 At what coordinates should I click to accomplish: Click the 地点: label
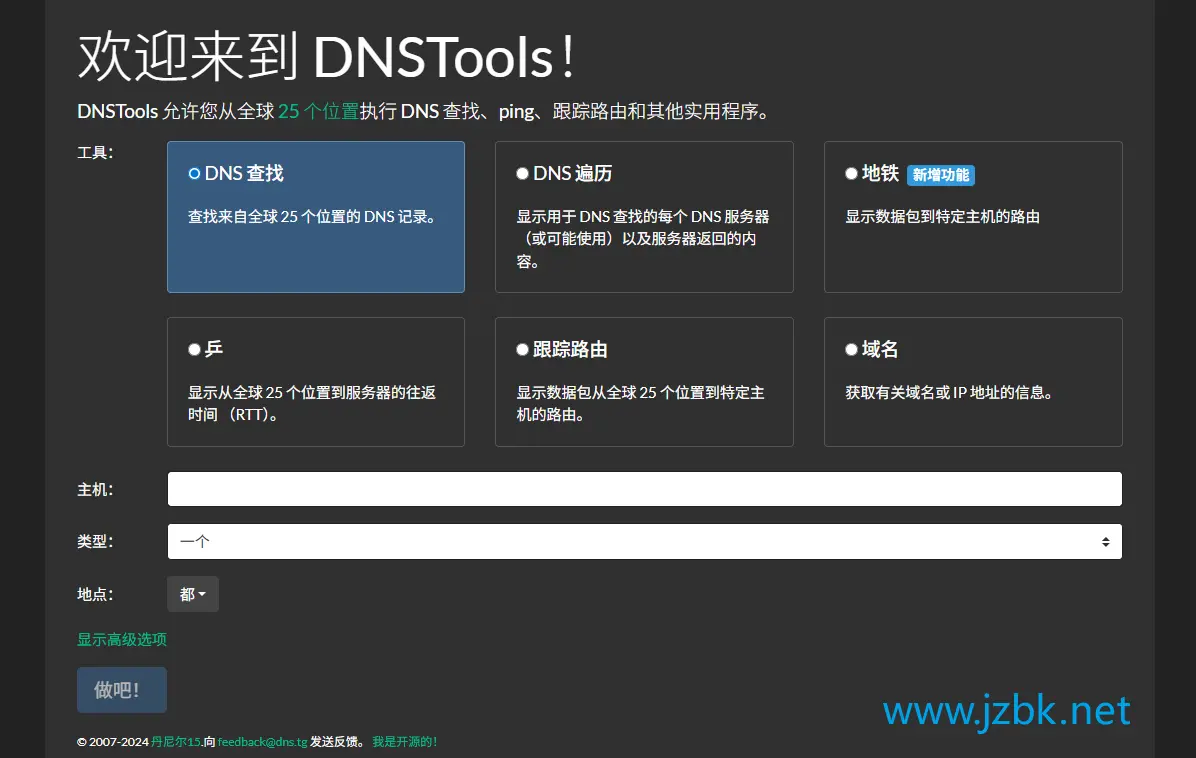(95, 594)
